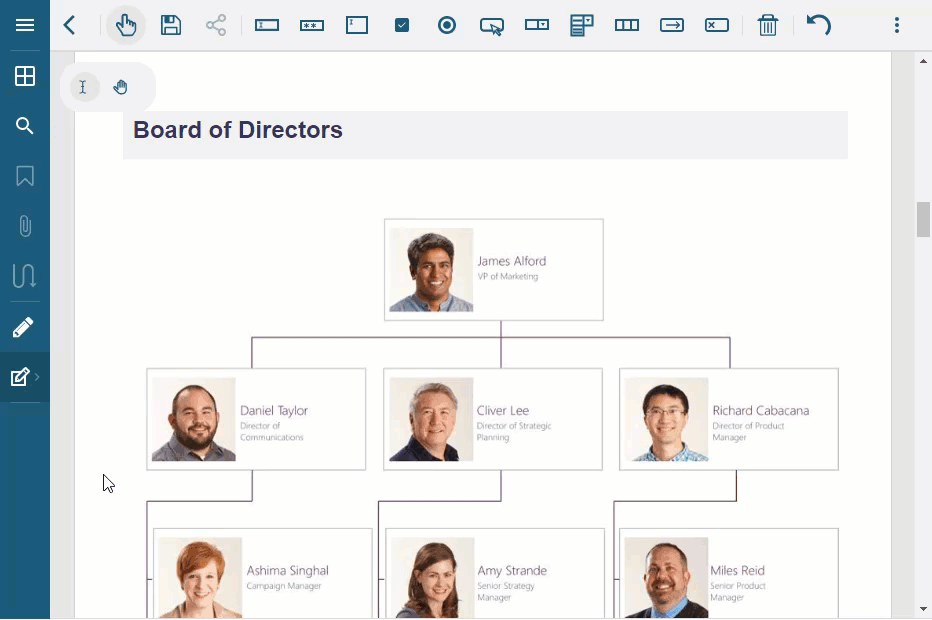932x620 pixels.
Task: Add a submit form button
Action: pyautogui.click(x=672, y=25)
